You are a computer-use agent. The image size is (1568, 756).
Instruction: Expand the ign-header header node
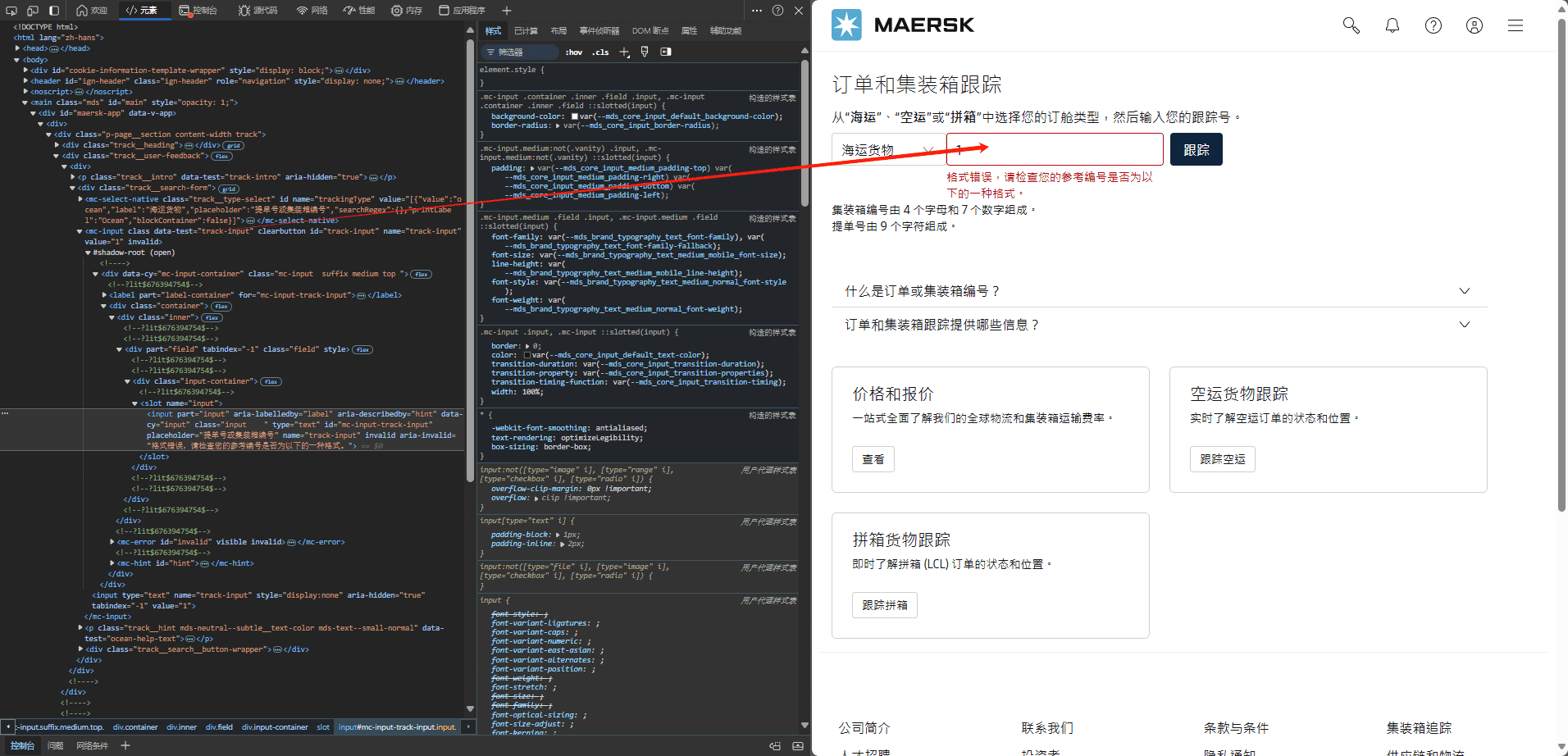tap(25, 81)
